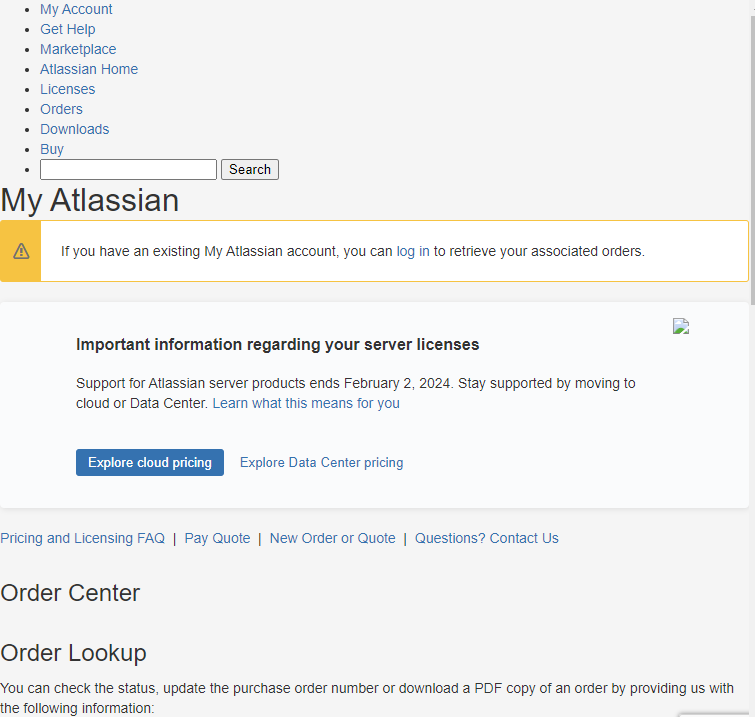This screenshot has height=717, width=755.
Task: Open Pricing and Licensing FAQ
Action: coord(82,538)
